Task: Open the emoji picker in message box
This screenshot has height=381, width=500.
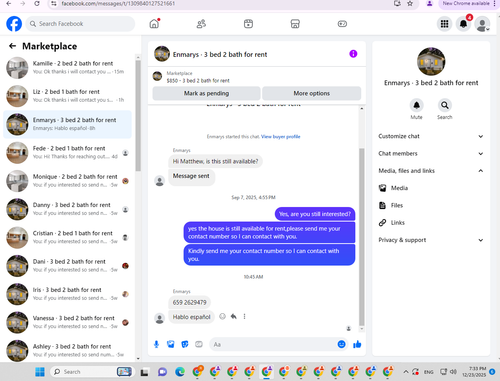Action: [341, 344]
